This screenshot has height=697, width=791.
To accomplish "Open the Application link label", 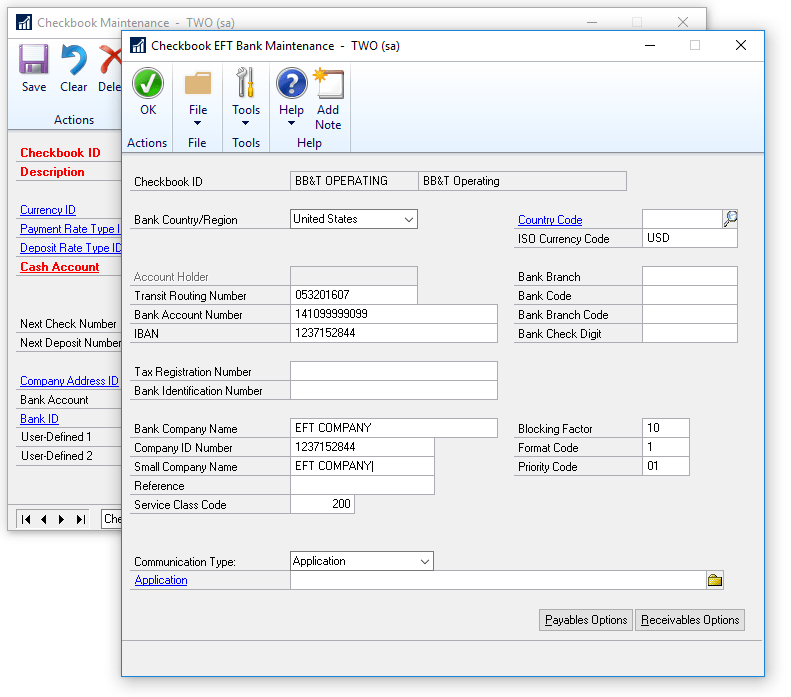I will [x=161, y=580].
